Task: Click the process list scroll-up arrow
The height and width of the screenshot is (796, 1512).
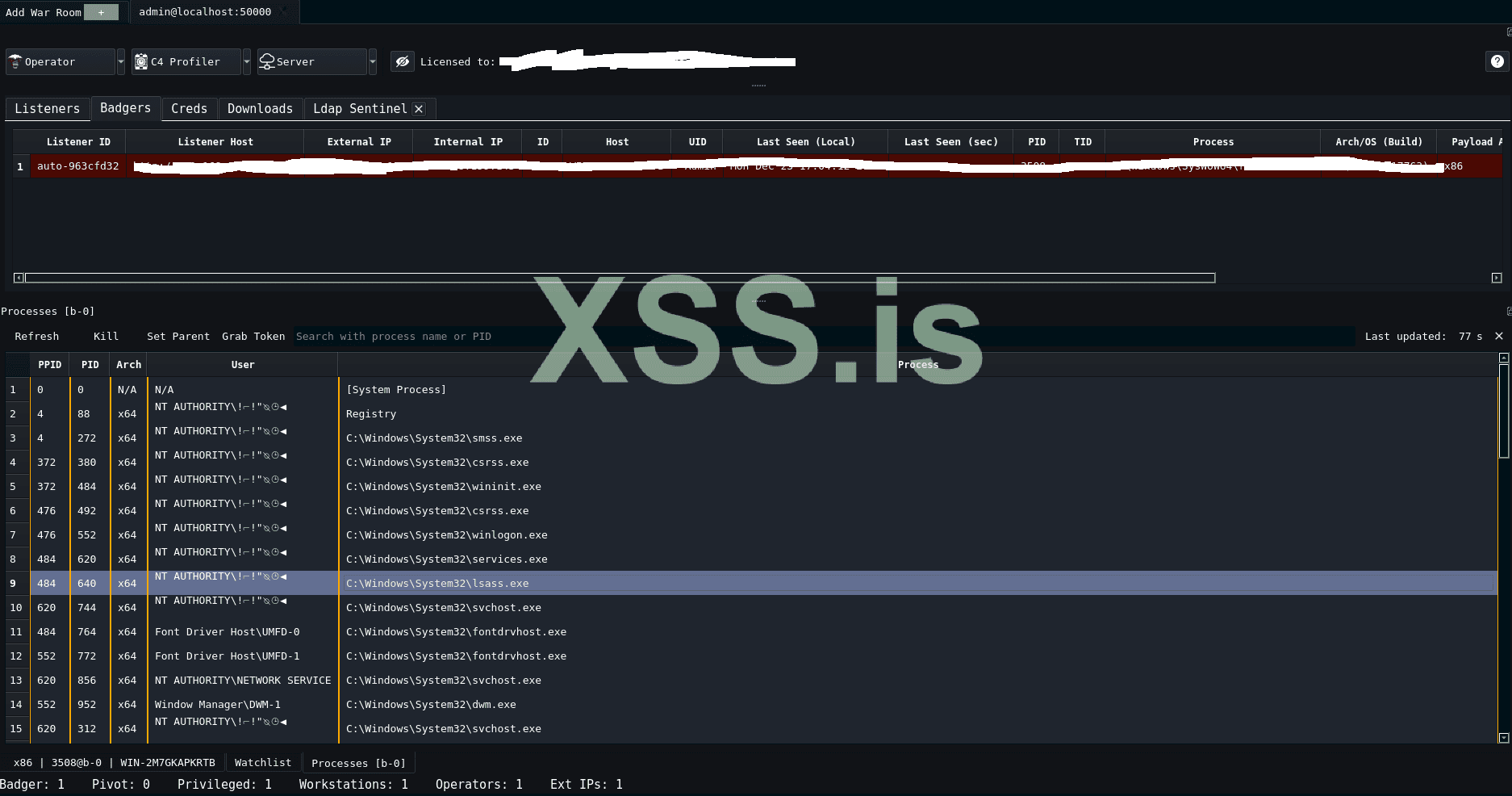Action: click(1504, 358)
